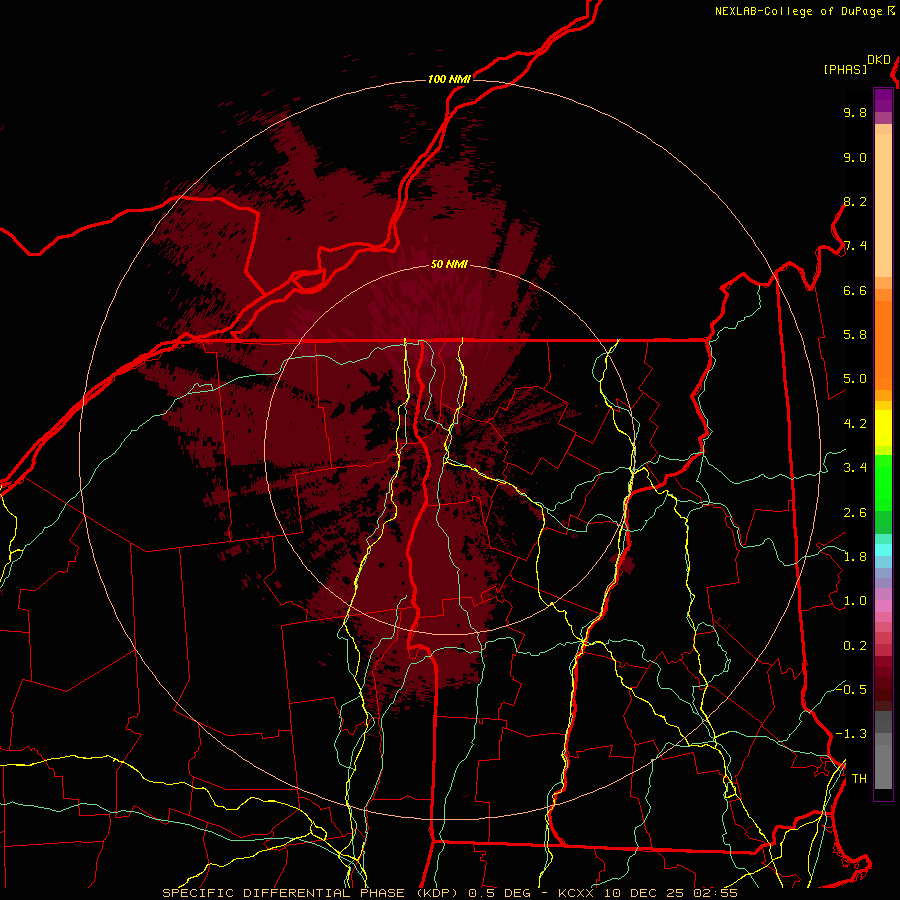Click the 6.6 value on the color scale
The height and width of the screenshot is (900, 900).
point(855,290)
